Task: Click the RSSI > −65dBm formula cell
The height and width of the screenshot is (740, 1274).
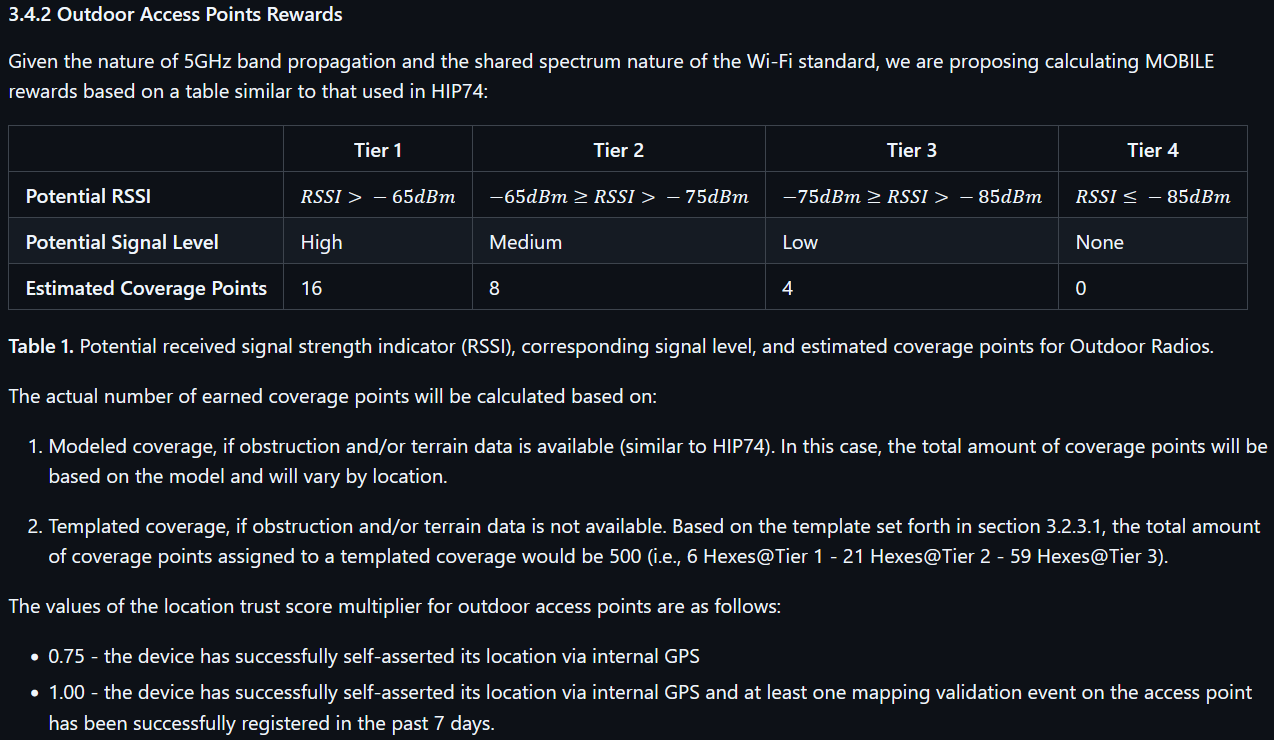Action: tap(378, 197)
